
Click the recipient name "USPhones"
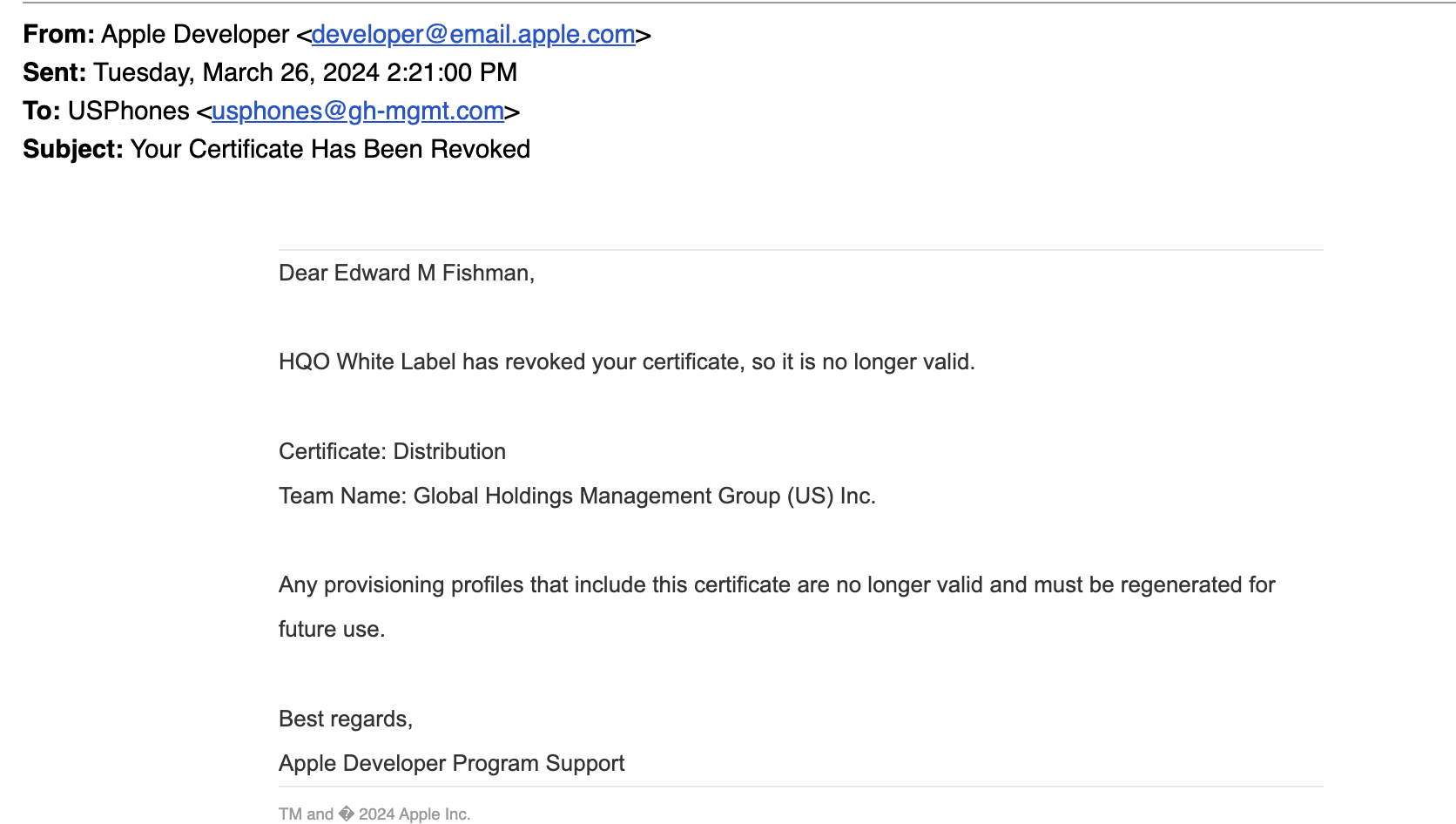click(x=128, y=111)
